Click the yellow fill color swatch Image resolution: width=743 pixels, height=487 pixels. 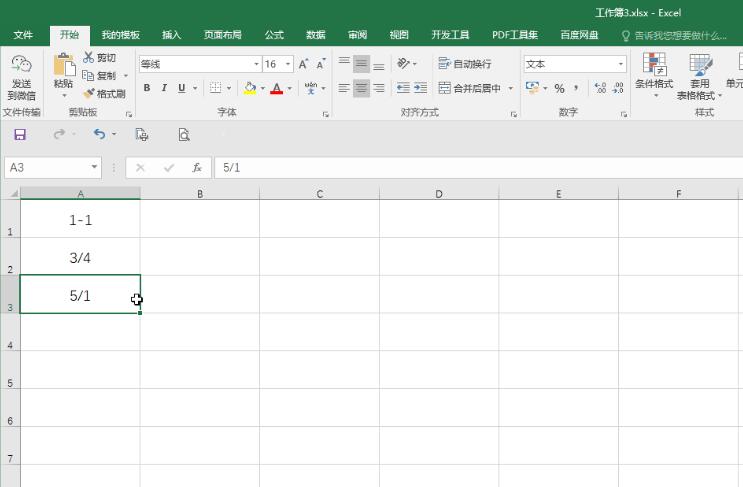click(250, 88)
